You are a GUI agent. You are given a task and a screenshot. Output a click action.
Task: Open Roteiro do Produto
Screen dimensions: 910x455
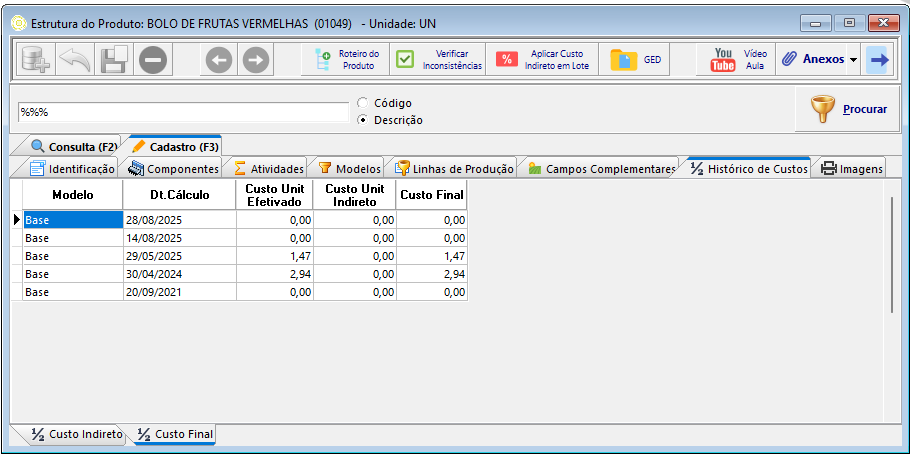(346, 60)
